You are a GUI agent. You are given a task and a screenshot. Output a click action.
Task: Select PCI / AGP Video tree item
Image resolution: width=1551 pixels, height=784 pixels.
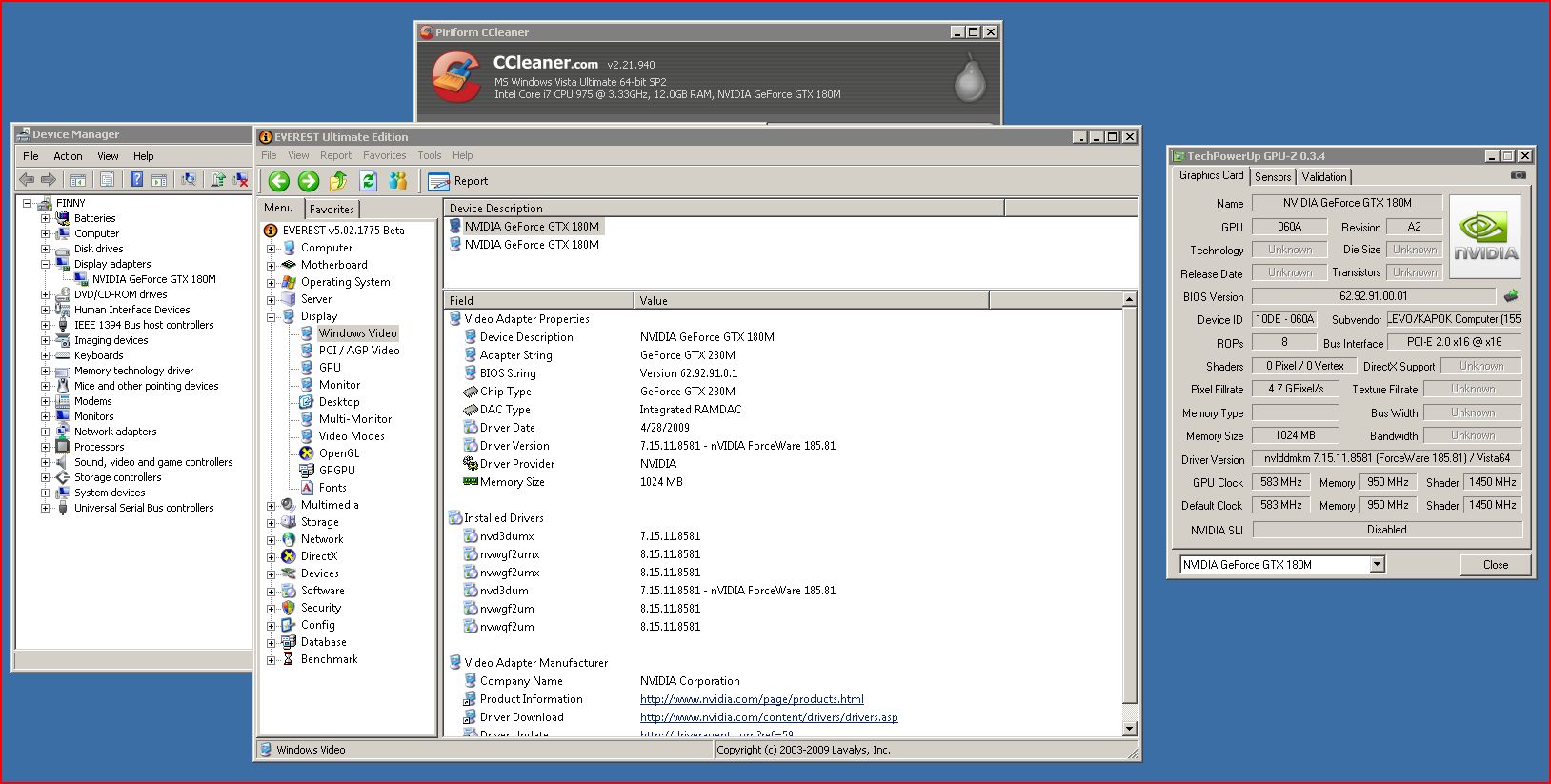[359, 351]
